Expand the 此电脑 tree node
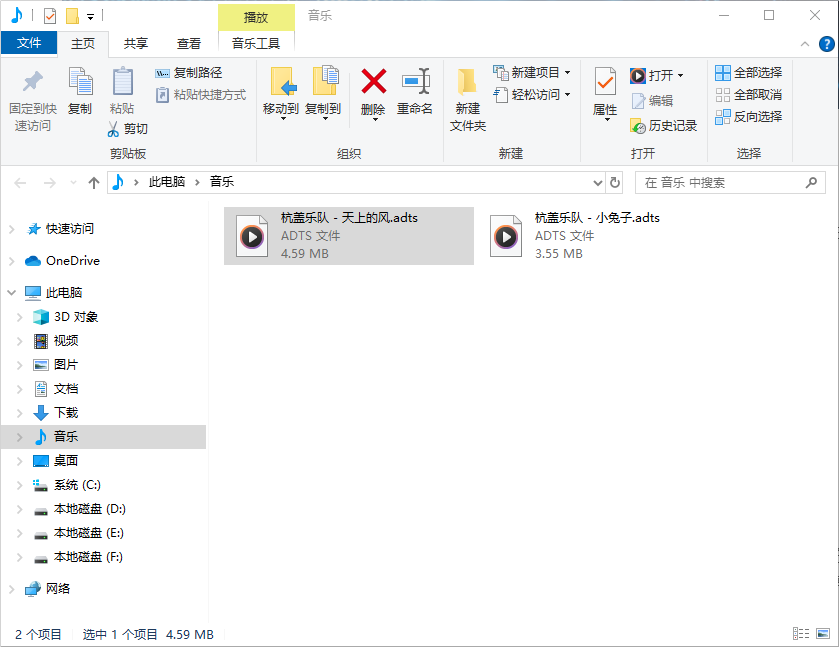Screen dimensions: 839x647 9,292
